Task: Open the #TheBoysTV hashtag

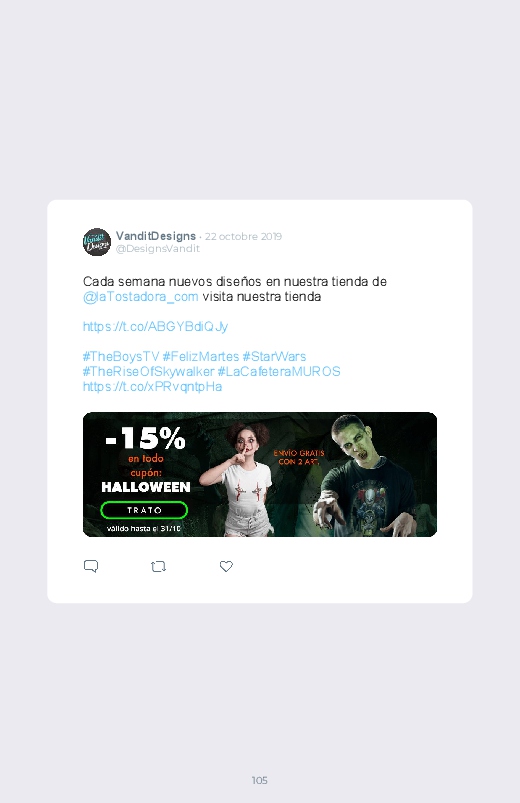Action: (x=121, y=356)
